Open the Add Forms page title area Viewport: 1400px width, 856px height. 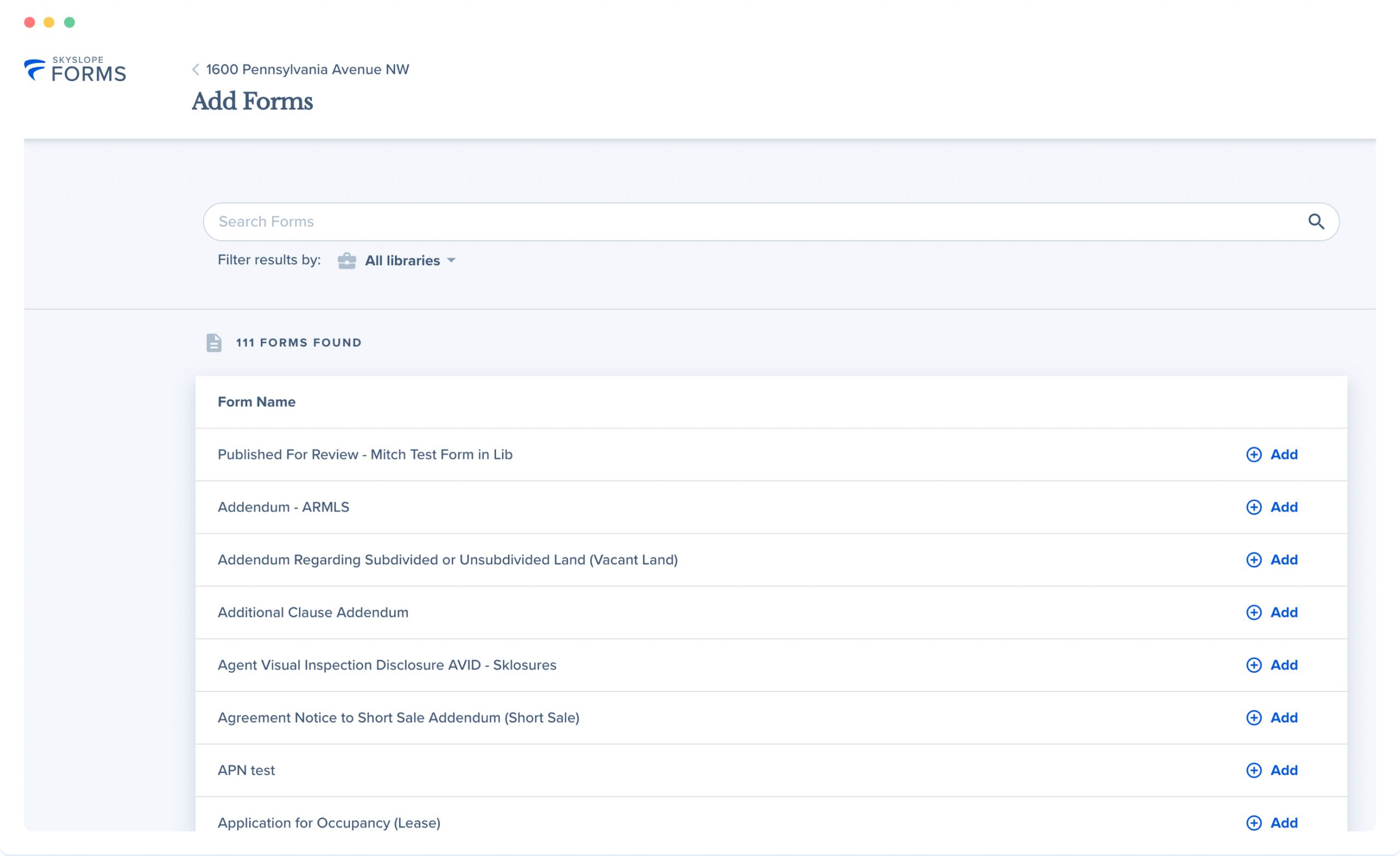click(252, 101)
